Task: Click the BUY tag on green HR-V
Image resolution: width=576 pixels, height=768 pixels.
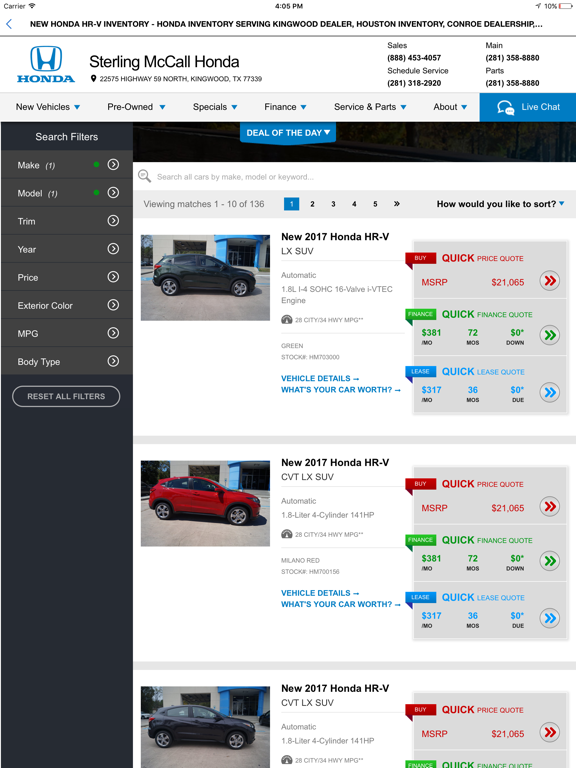Action: 420,259
